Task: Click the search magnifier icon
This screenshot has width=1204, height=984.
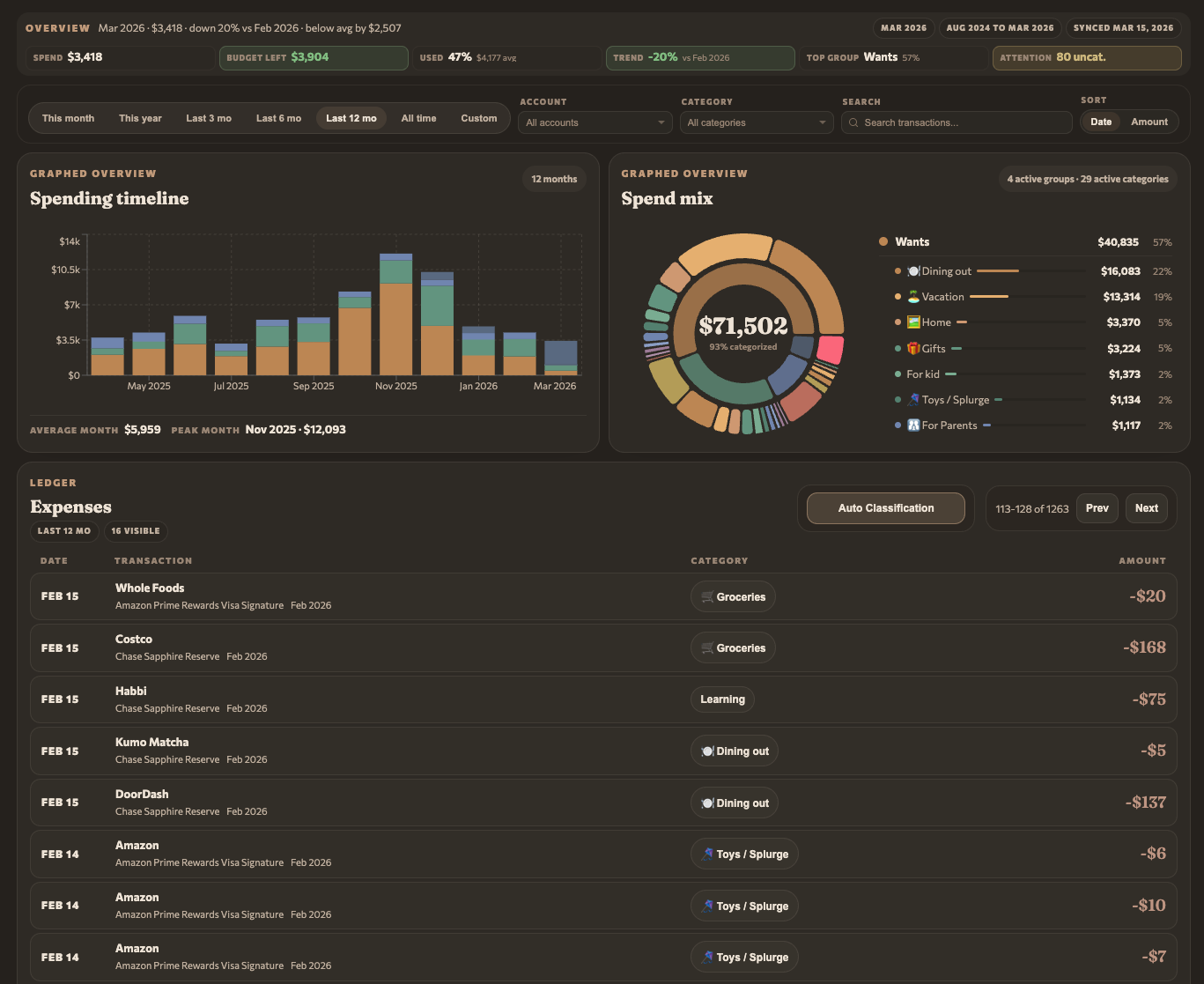Action: click(853, 122)
